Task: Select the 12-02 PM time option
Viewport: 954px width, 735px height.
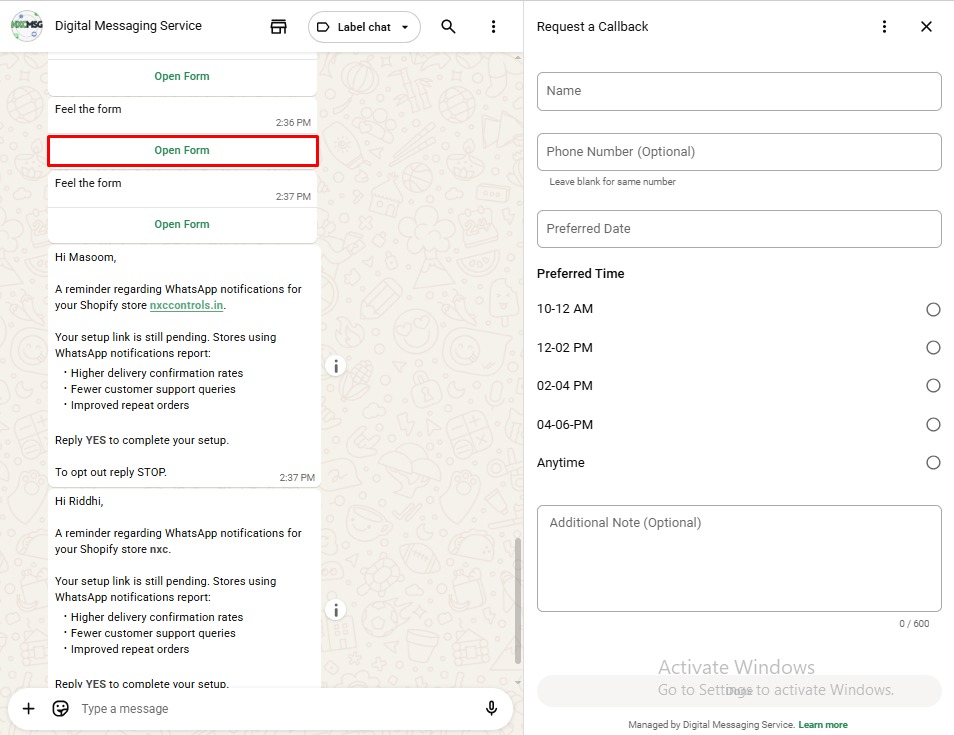Action: [933, 347]
